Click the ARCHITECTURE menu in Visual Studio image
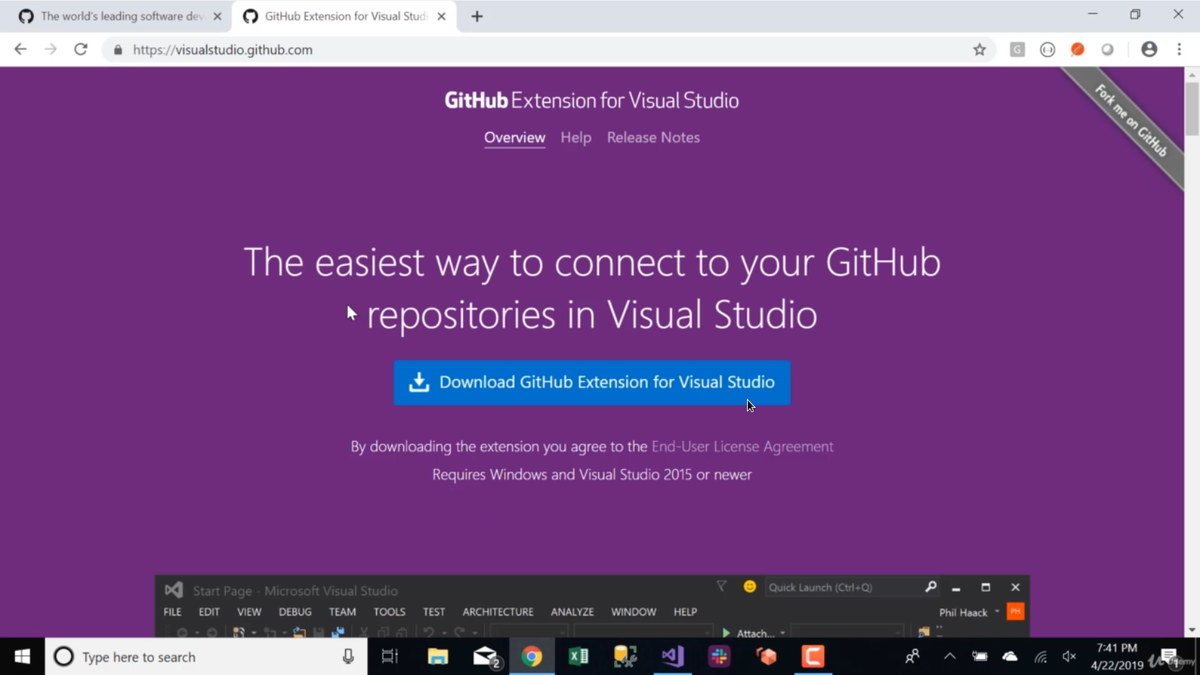This screenshot has width=1200, height=675. (498, 612)
